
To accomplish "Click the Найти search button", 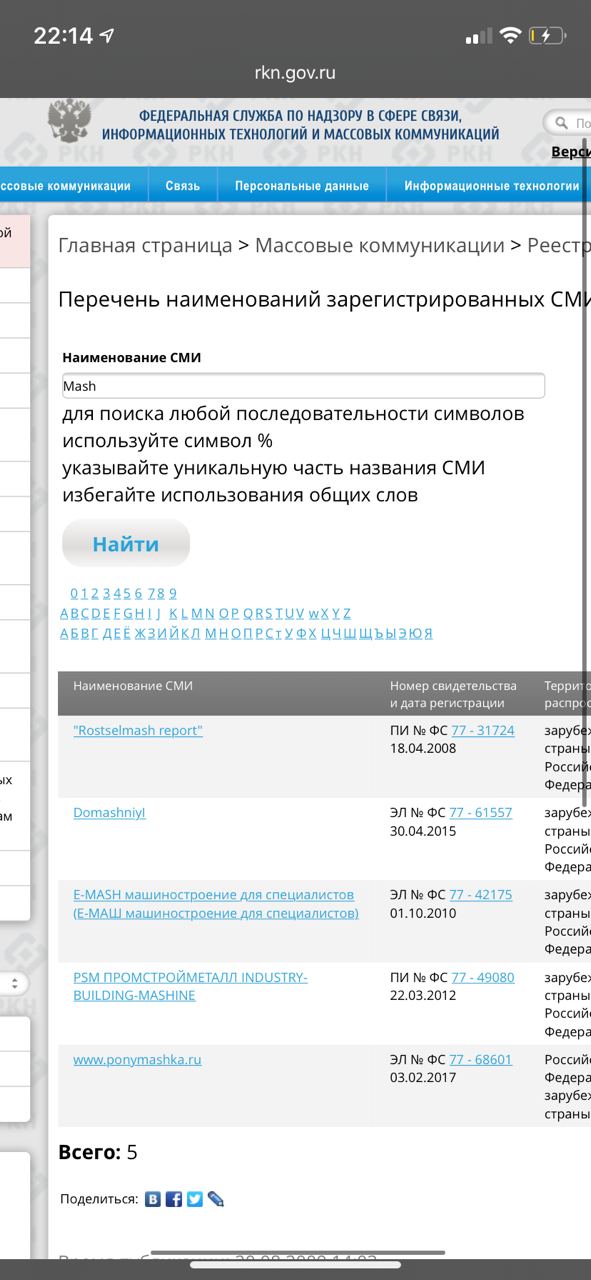I will pyautogui.click(x=126, y=544).
